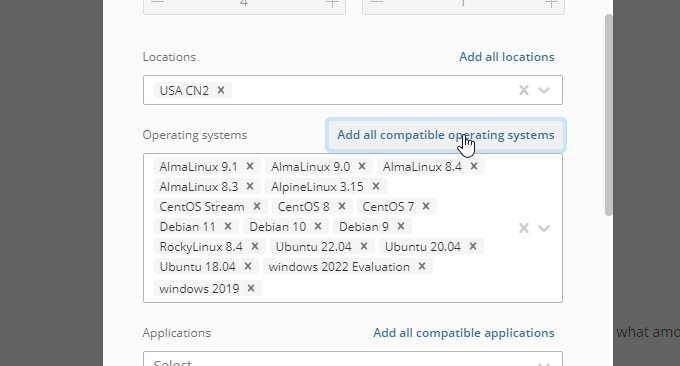Remove AlmaLinux 9.1 tag
Viewport: 680px width, 366px height.
(x=250, y=166)
